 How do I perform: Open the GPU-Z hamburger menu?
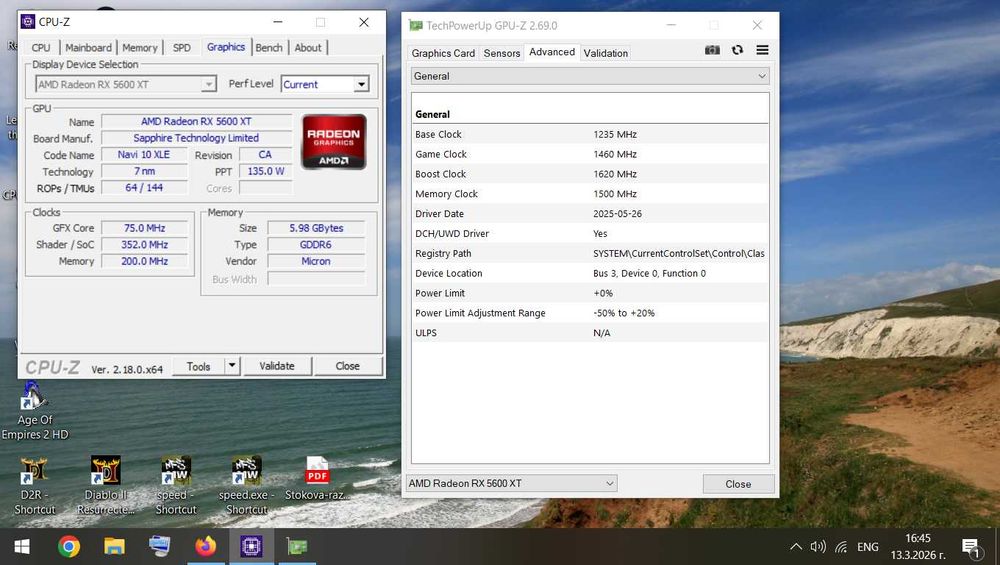[762, 50]
